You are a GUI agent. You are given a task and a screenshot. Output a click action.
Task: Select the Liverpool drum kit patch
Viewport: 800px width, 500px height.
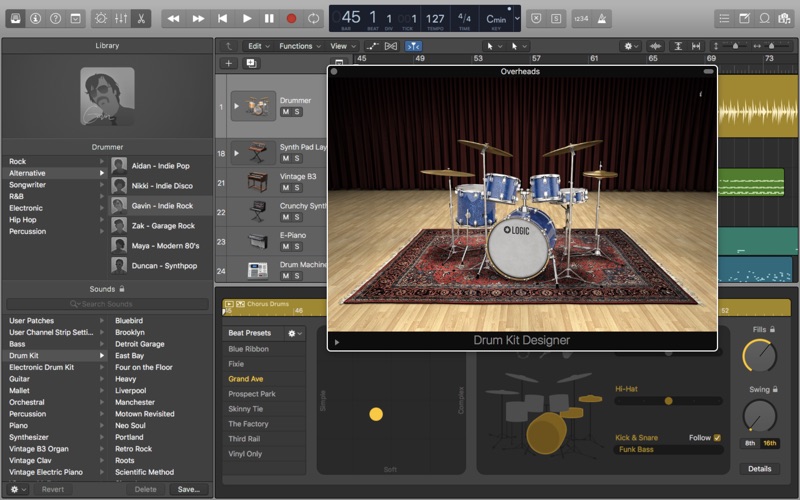(x=131, y=390)
